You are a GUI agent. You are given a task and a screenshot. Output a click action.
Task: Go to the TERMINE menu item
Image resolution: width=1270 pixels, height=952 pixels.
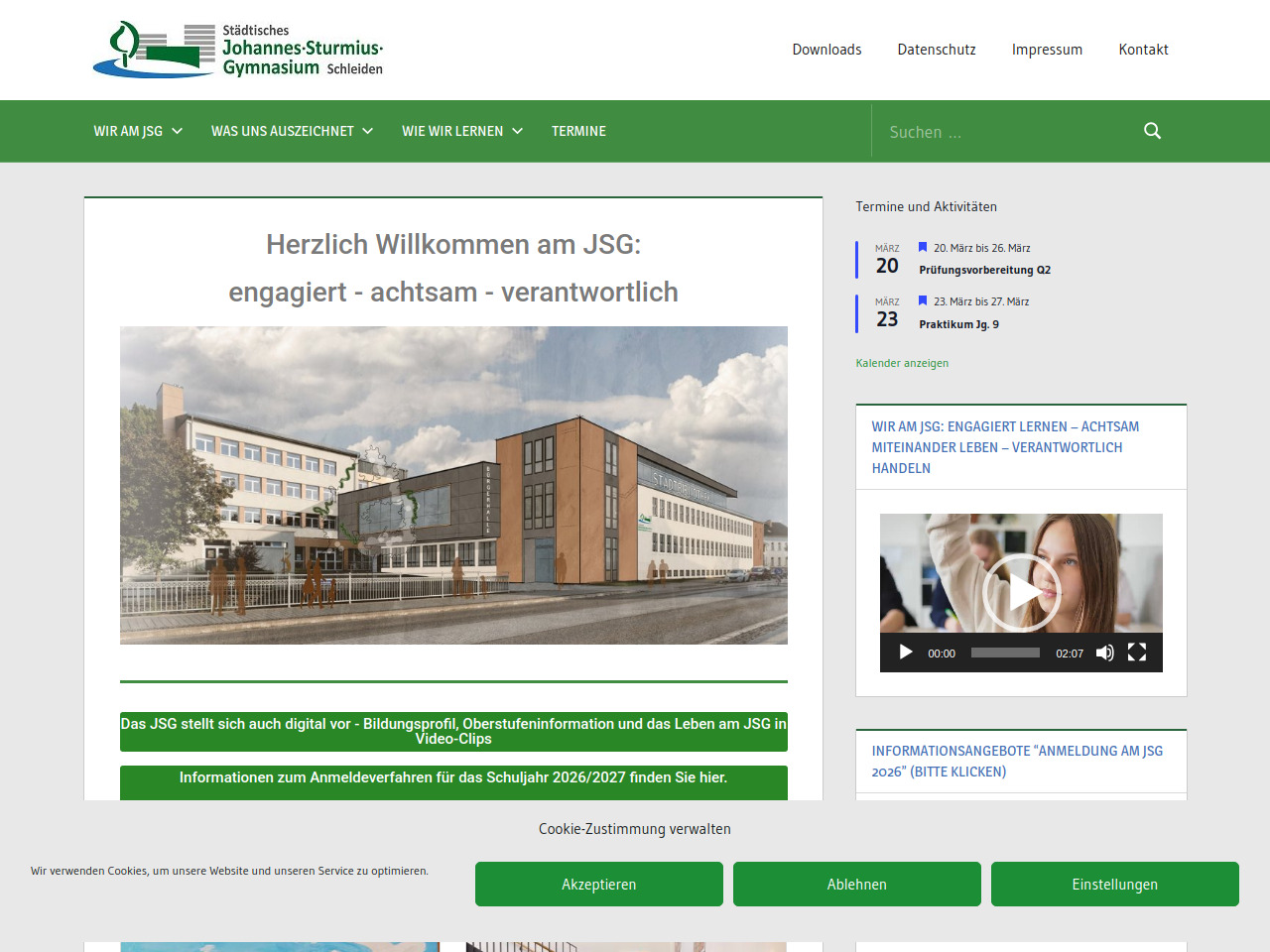tap(578, 131)
